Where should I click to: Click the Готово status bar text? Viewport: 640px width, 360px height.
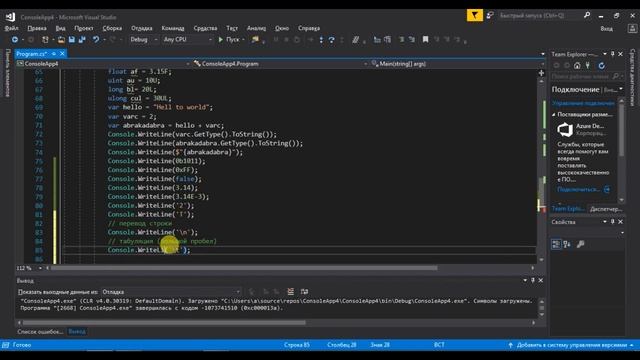22,345
